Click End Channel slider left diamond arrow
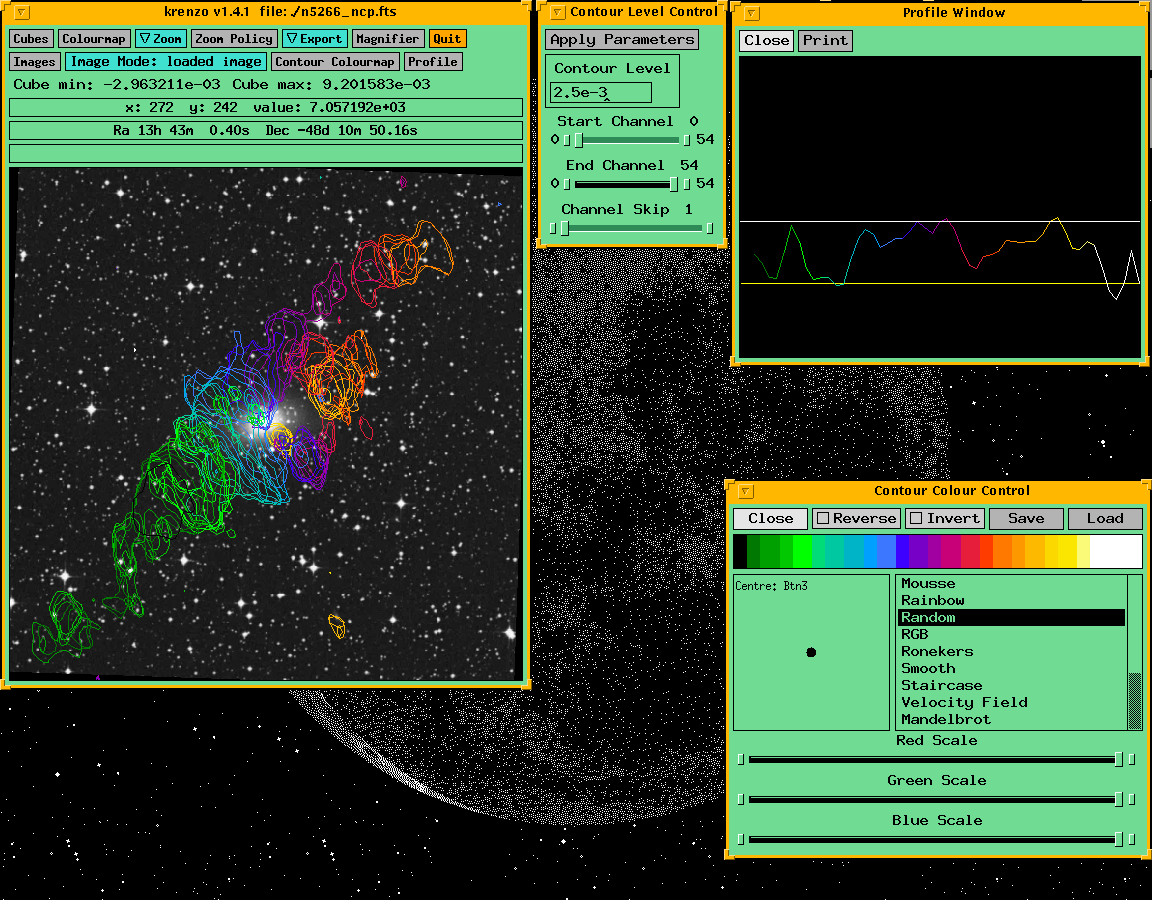Screen dimensions: 1152x900 tap(555, 184)
